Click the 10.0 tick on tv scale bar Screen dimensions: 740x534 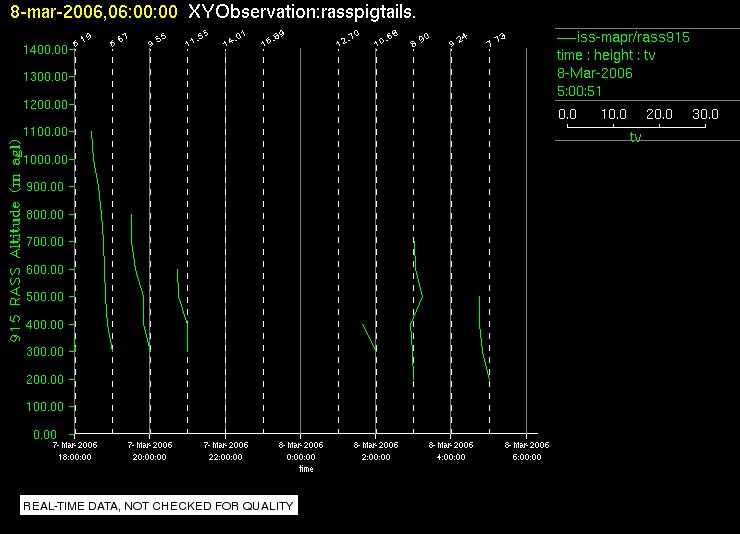613,114
